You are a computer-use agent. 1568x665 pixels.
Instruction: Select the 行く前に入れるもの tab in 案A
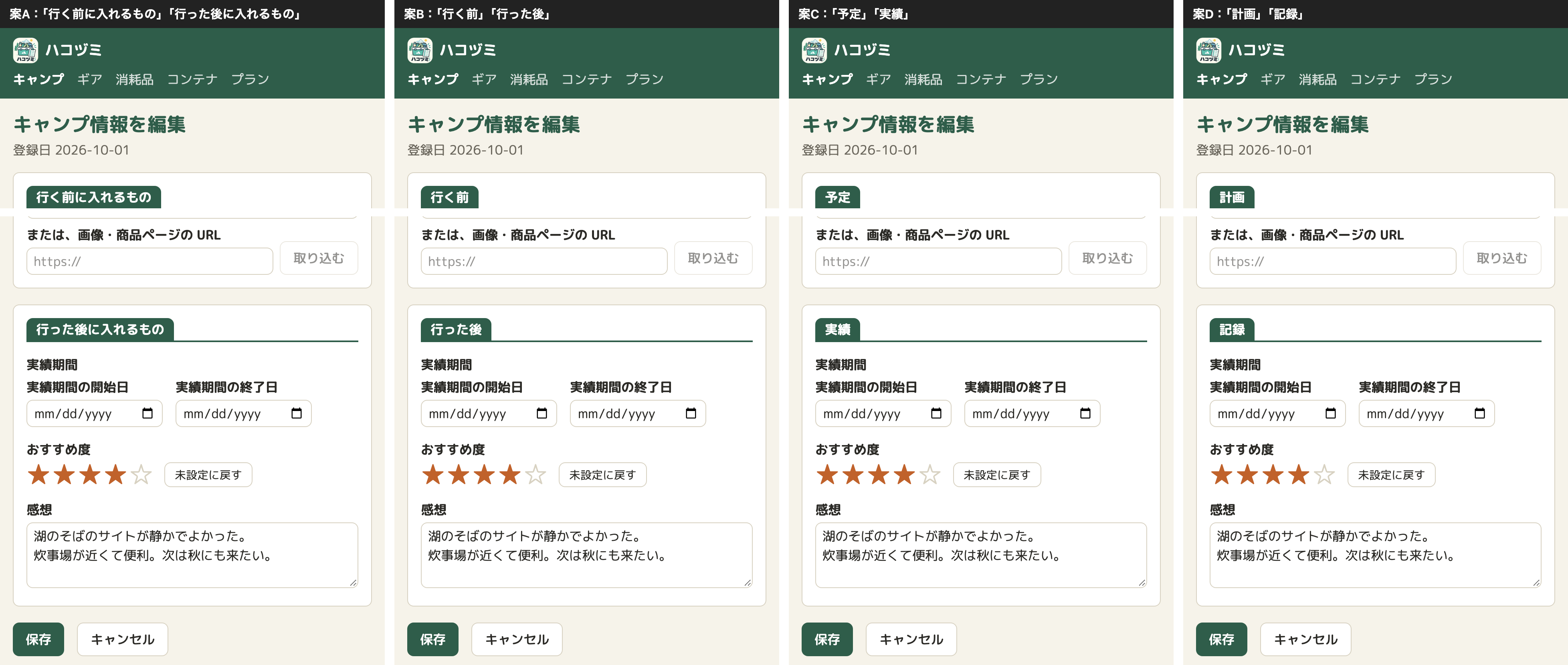[x=94, y=197]
